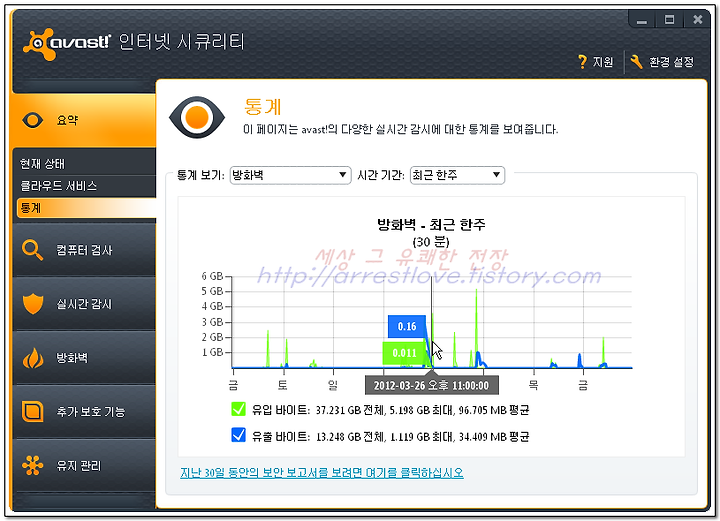Uncheck the blue 유출 바이트 checkbox
The image size is (720, 521).
(238, 435)
